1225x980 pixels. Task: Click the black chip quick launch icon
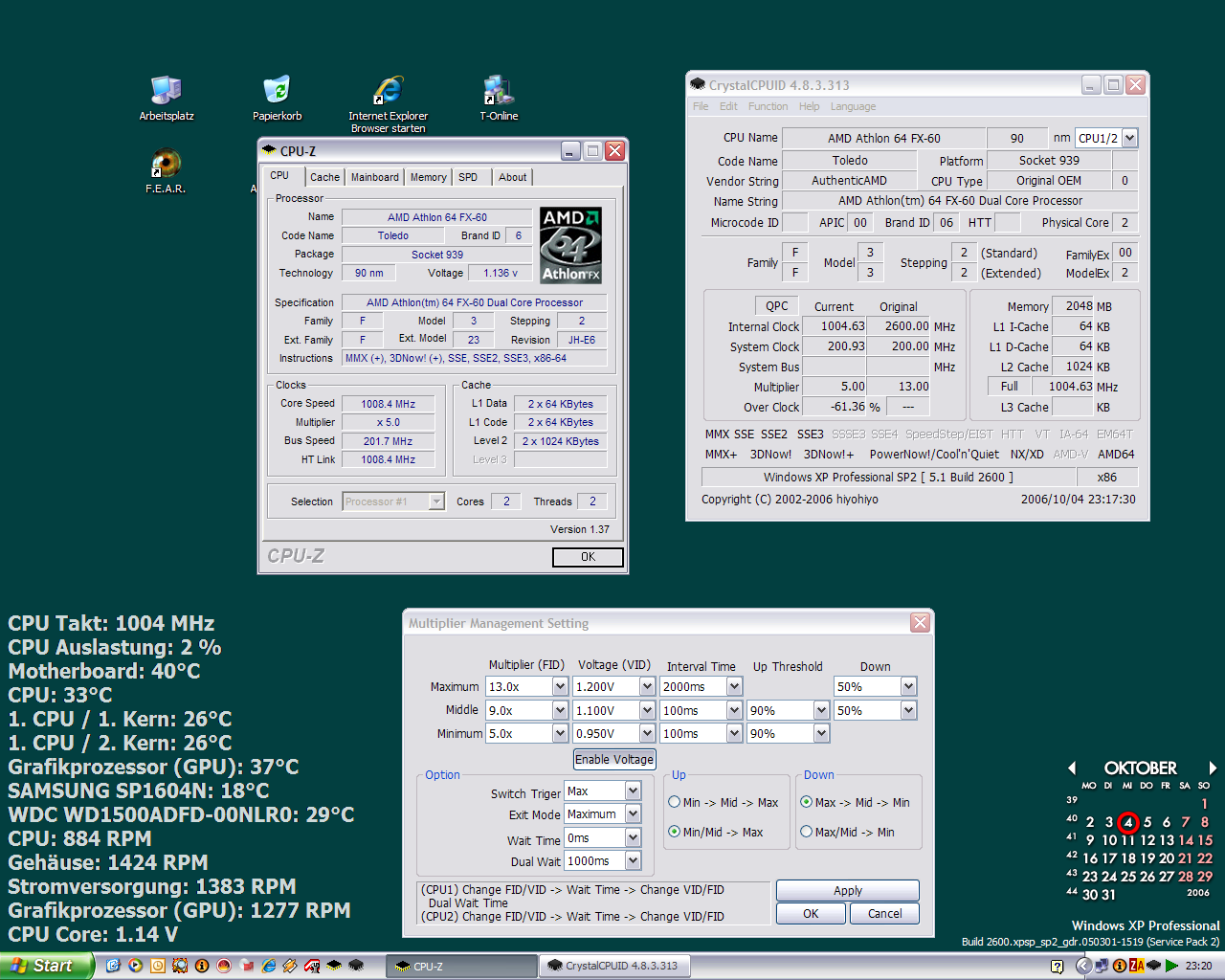(x=356, y=965)
